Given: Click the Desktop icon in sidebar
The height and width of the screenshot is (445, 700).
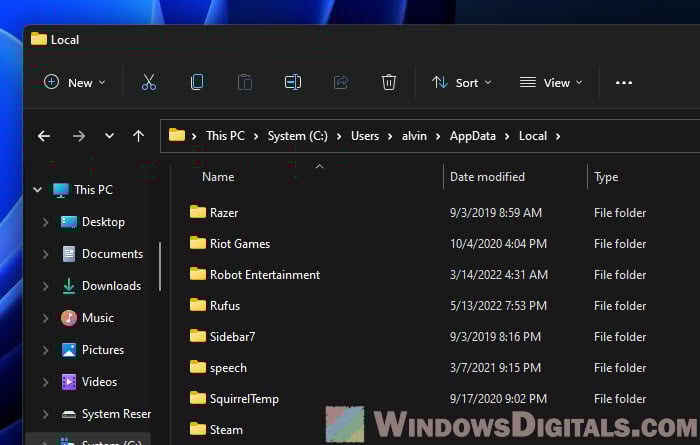Looking at the screenshot, I should (69, 222).
